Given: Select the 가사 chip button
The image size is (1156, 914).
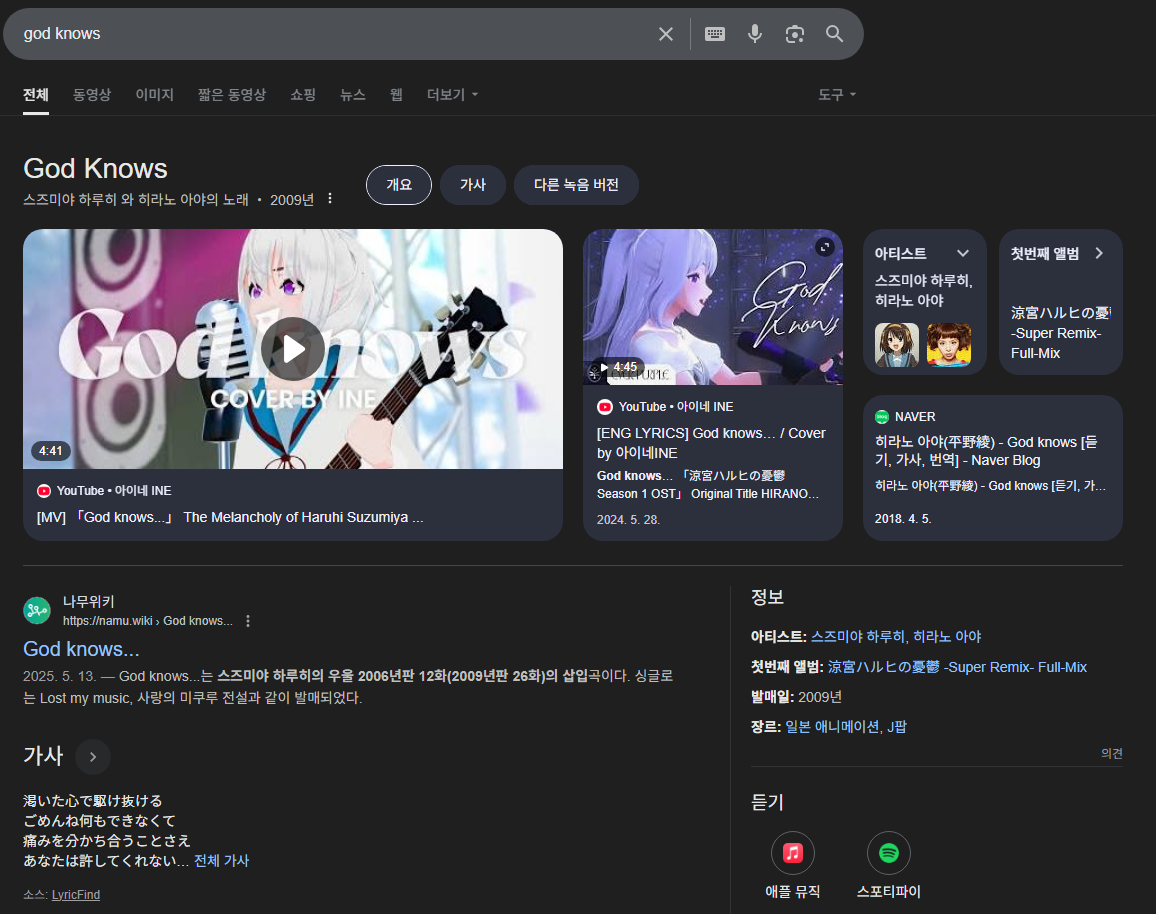Looking at the screenshot, I should pyautogui.click(x=473, y=185).
